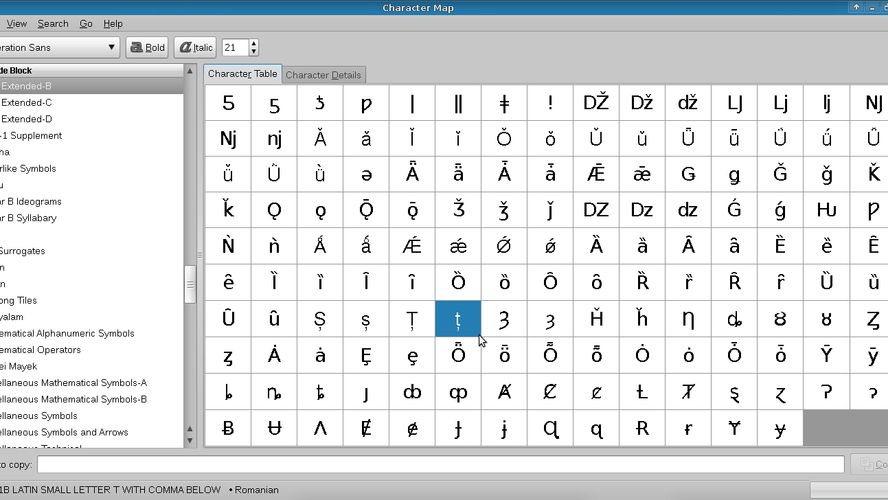Select the turned e 'ǝ' cell

point(366,175)
